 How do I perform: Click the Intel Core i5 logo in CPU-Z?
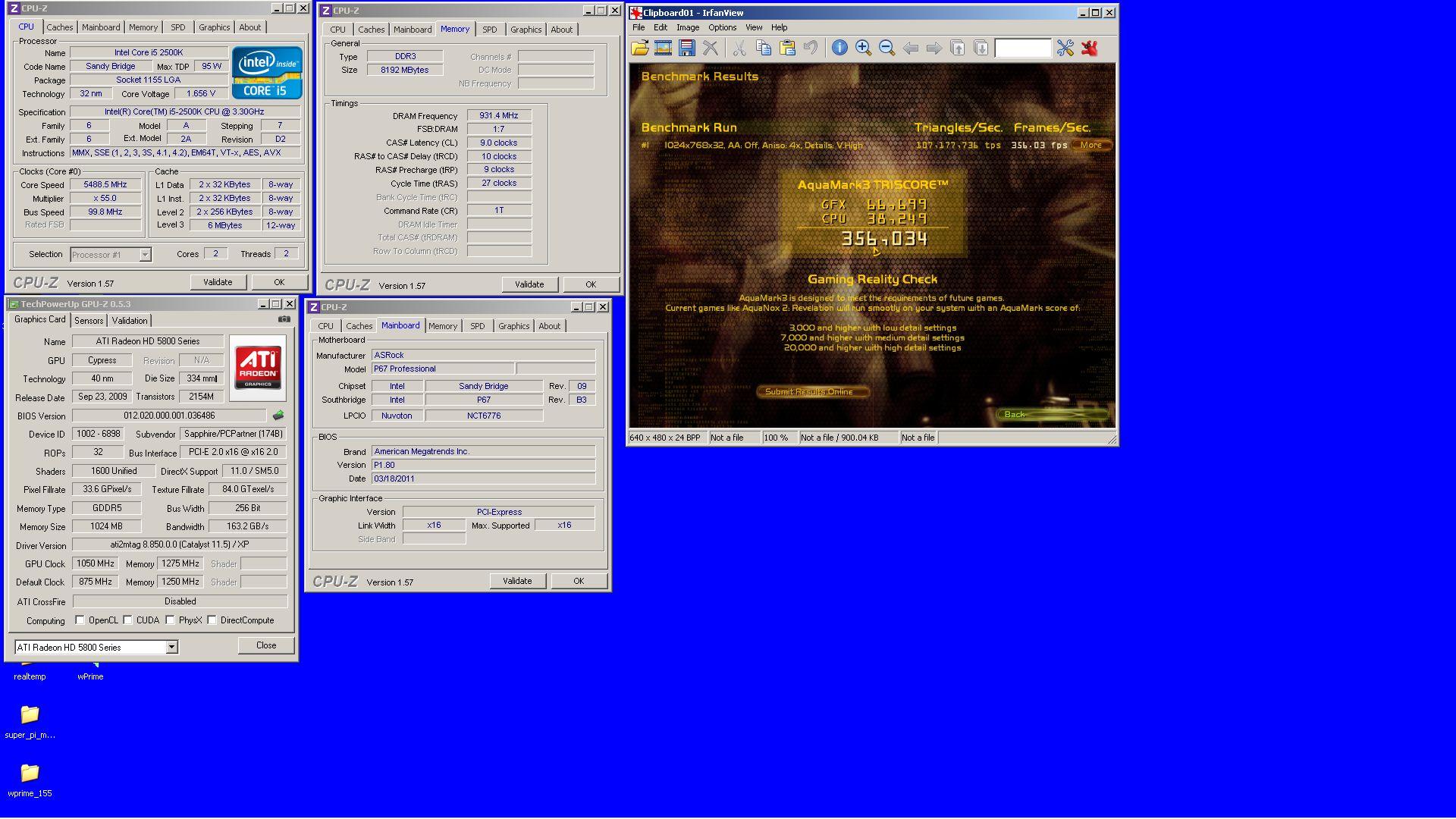[267, 73]
